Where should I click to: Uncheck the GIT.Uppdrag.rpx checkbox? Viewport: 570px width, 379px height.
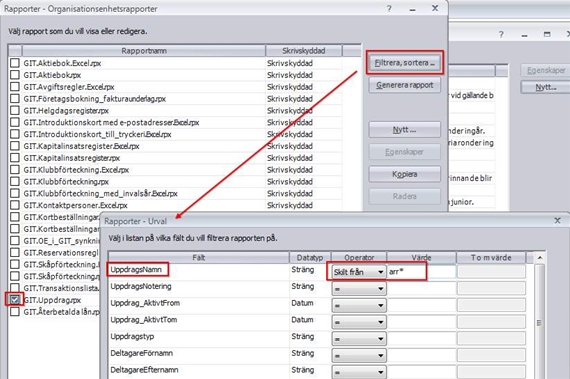(x=15, y=299)
